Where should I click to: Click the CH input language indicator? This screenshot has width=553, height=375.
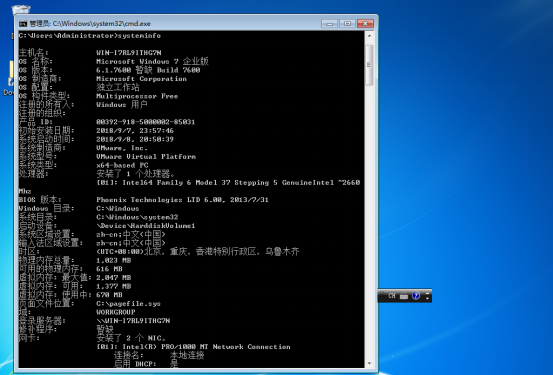[x=392, y=296]
